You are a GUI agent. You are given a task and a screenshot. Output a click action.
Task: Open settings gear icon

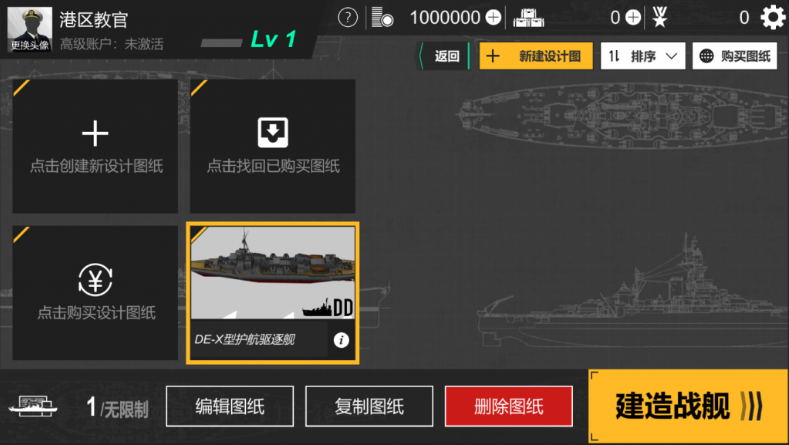tap(772, 18)
